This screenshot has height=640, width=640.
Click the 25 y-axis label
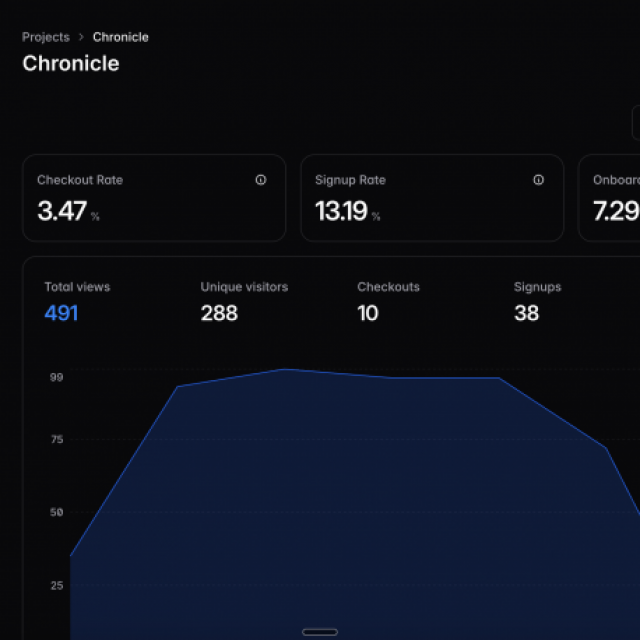57,586
